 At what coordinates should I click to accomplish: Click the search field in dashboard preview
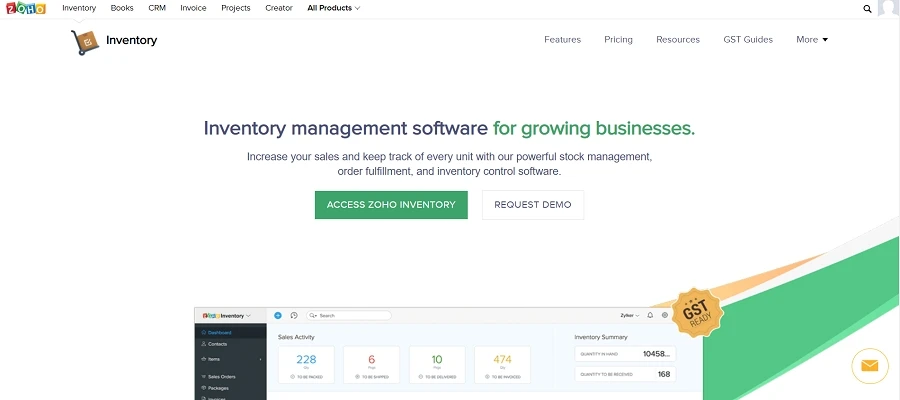[349, 315]
